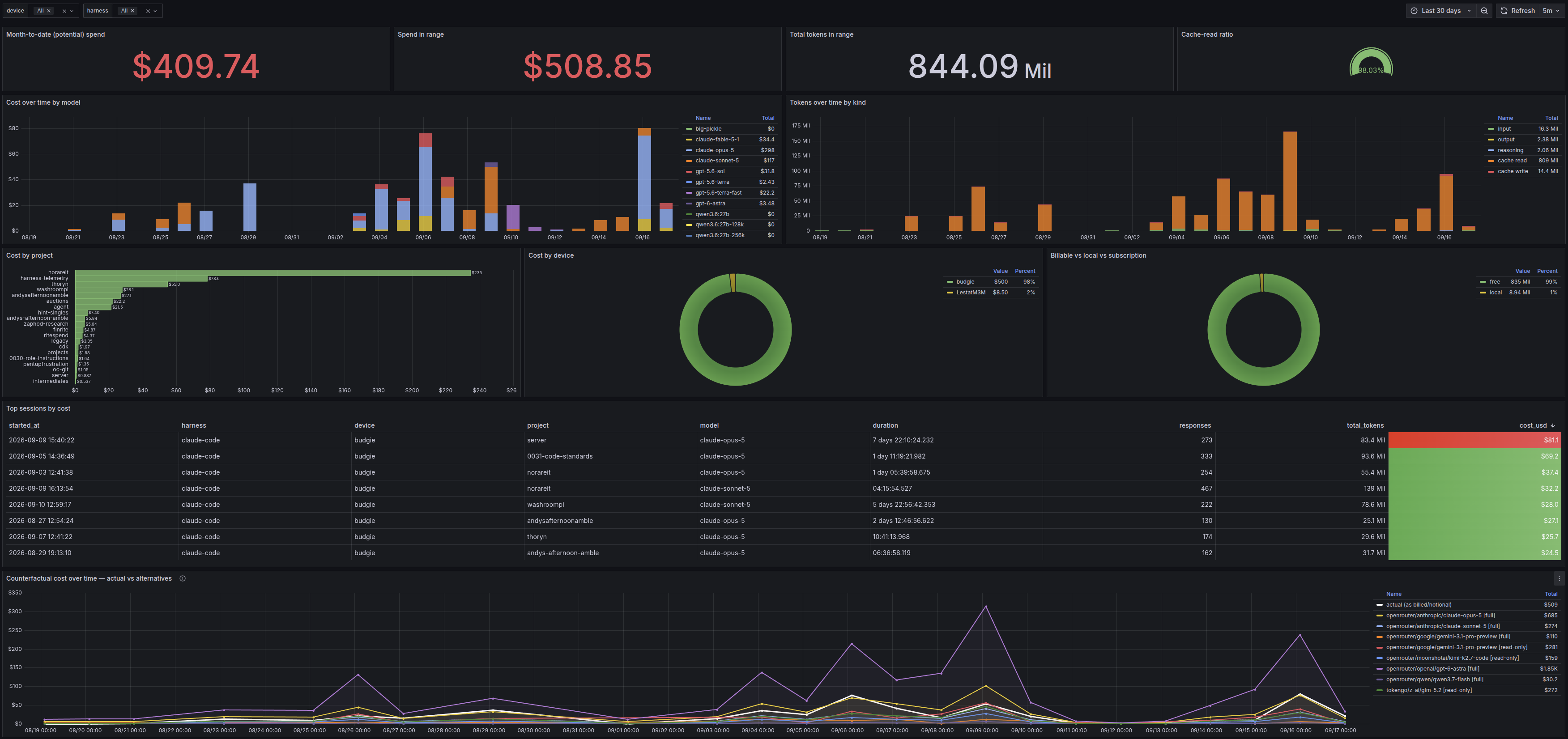Toggle openrouter/qwen/qwen3.7-flash [full] series
The height and width of the screenshot is (739, 1568).
coord(1434,680)
